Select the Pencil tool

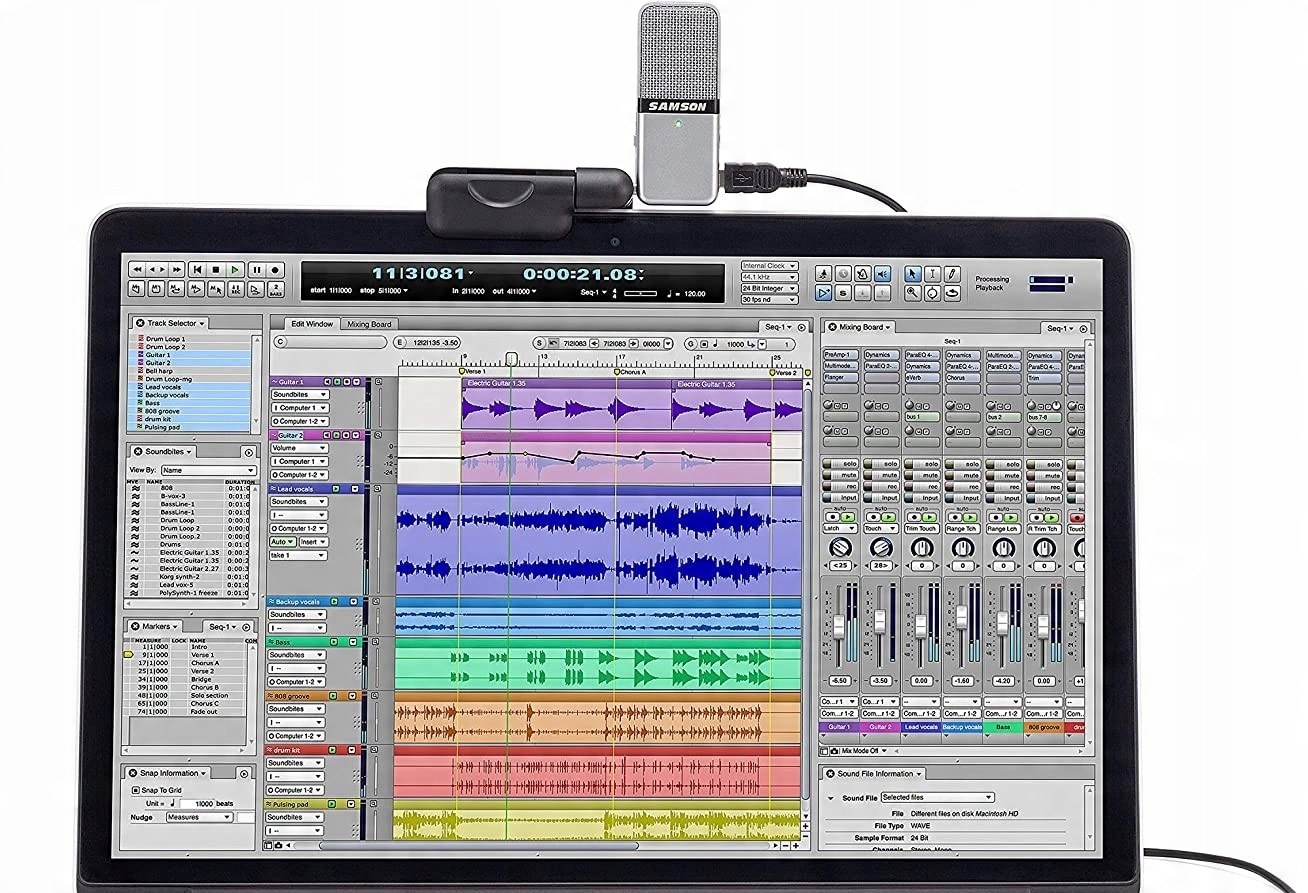[x=952, y=274]
